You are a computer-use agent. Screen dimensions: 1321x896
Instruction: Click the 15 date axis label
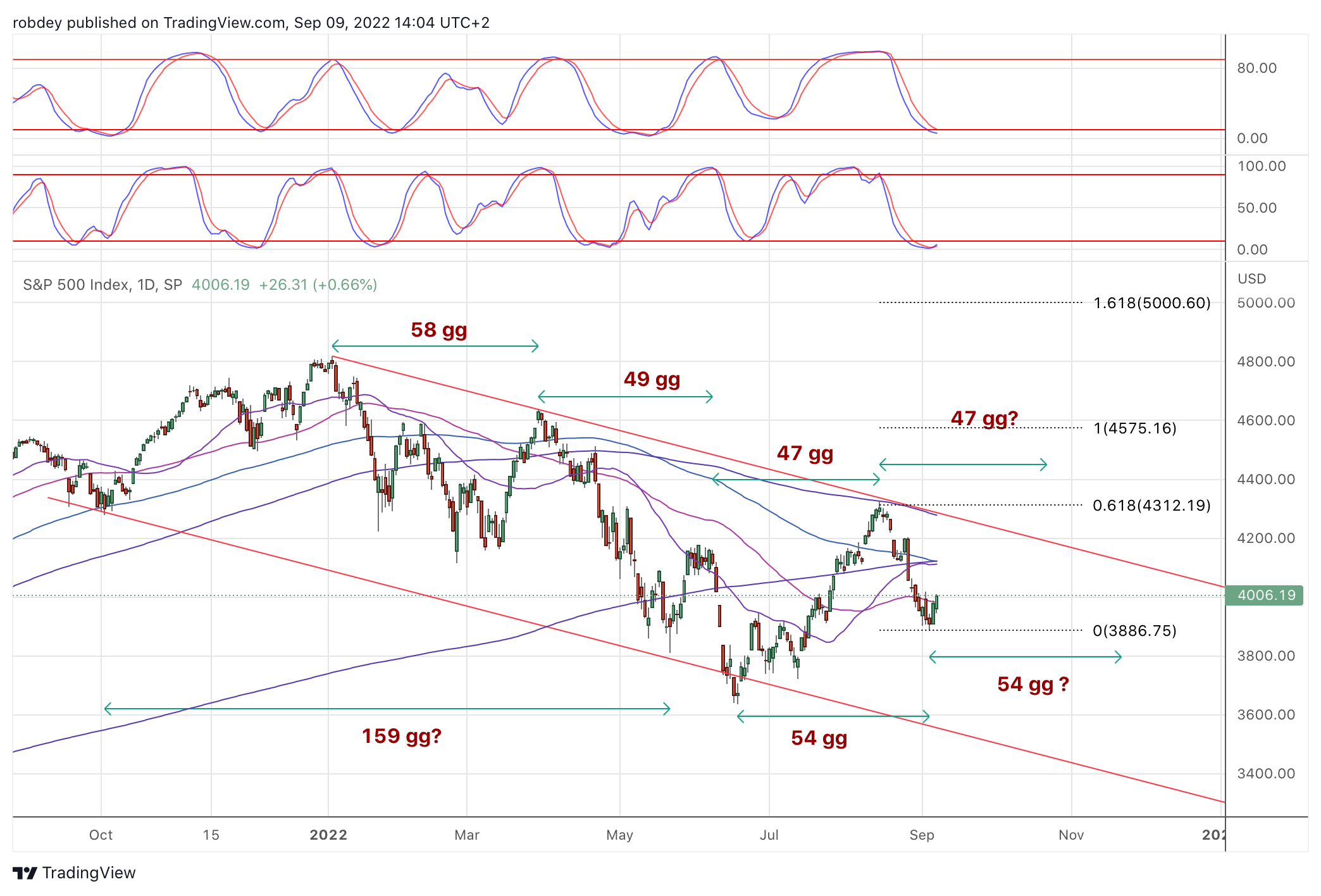coord(211,835)
